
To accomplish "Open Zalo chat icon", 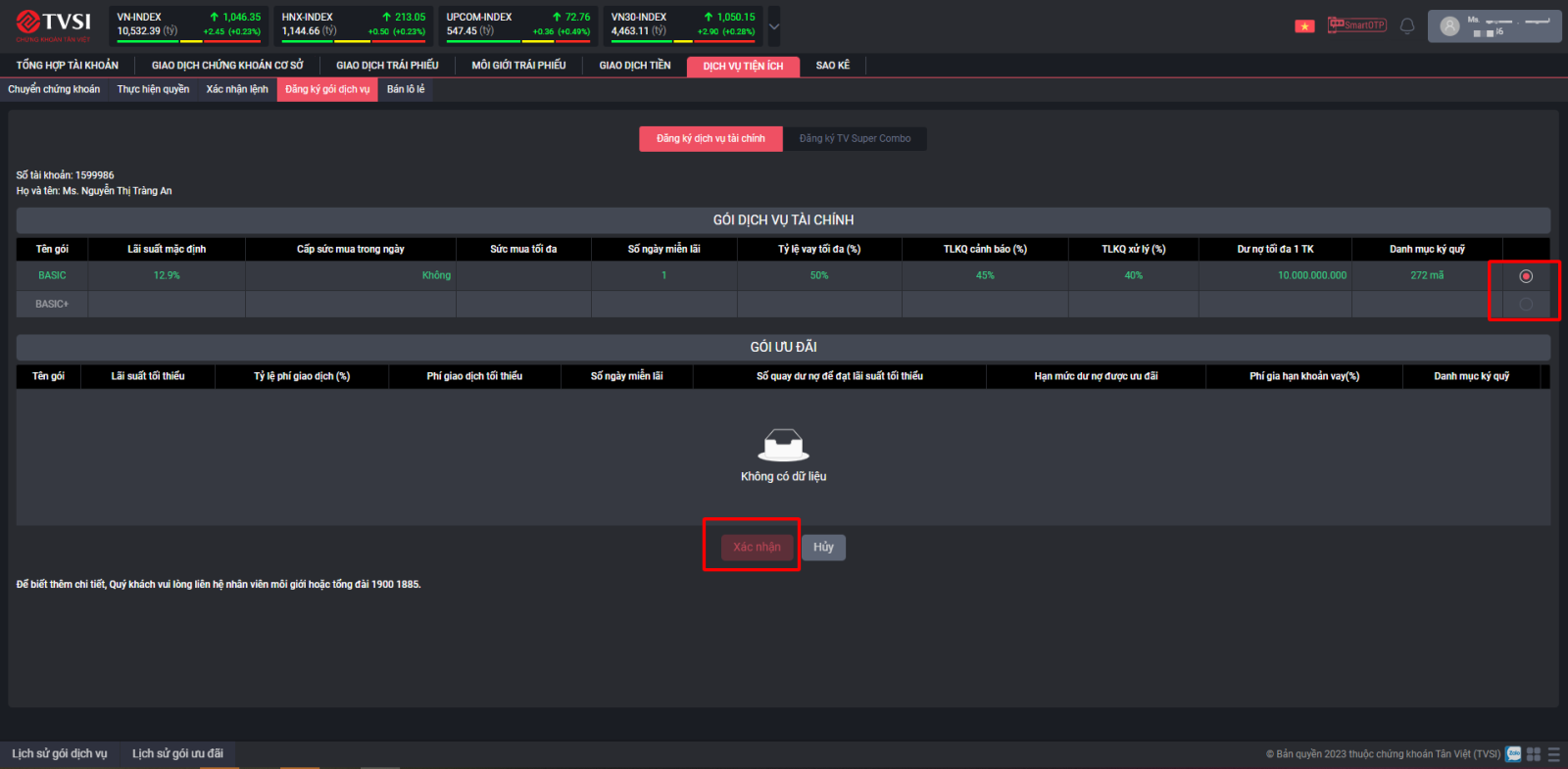I will [1514, 754].
